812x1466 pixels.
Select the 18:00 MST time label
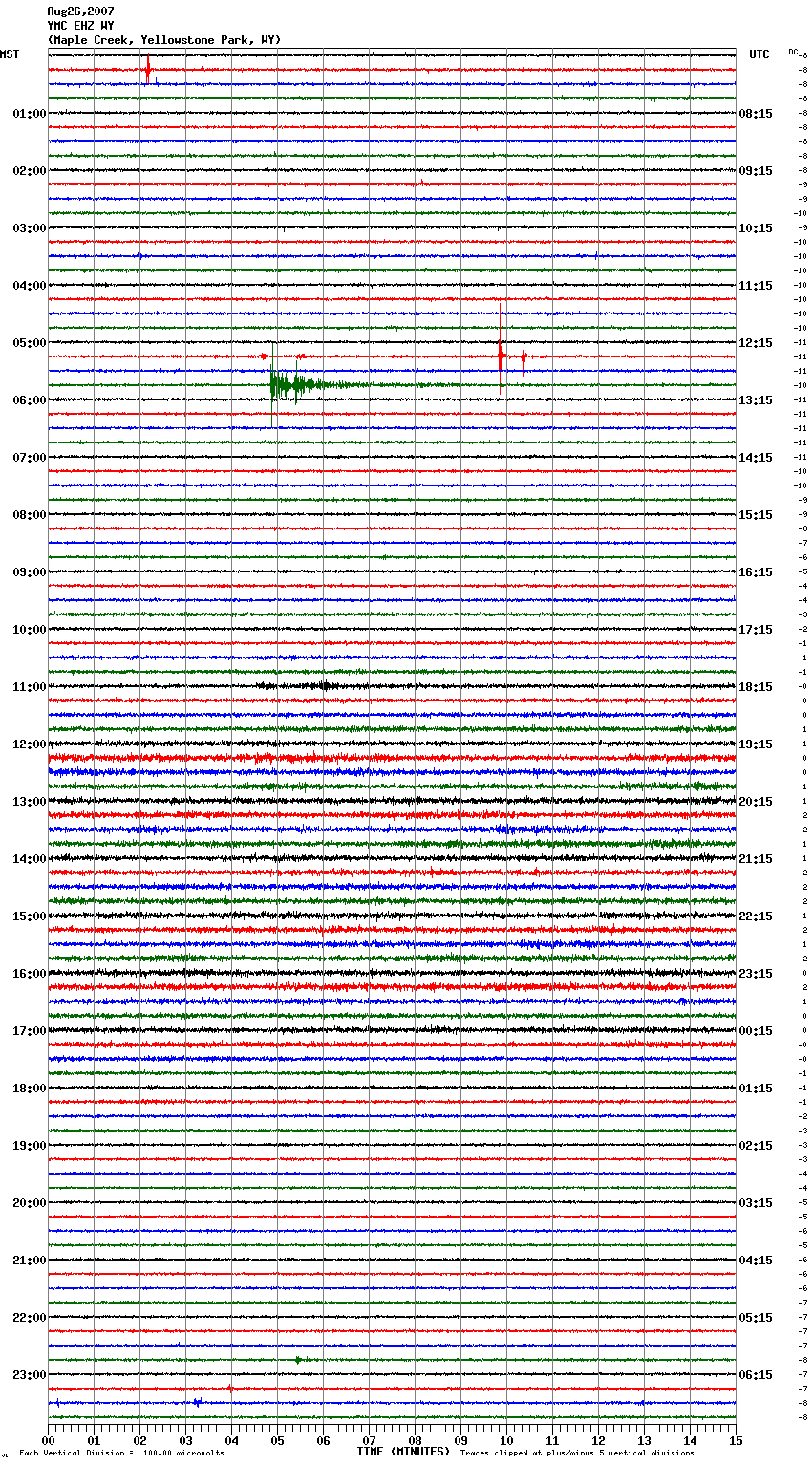[x=30, y=1089]
